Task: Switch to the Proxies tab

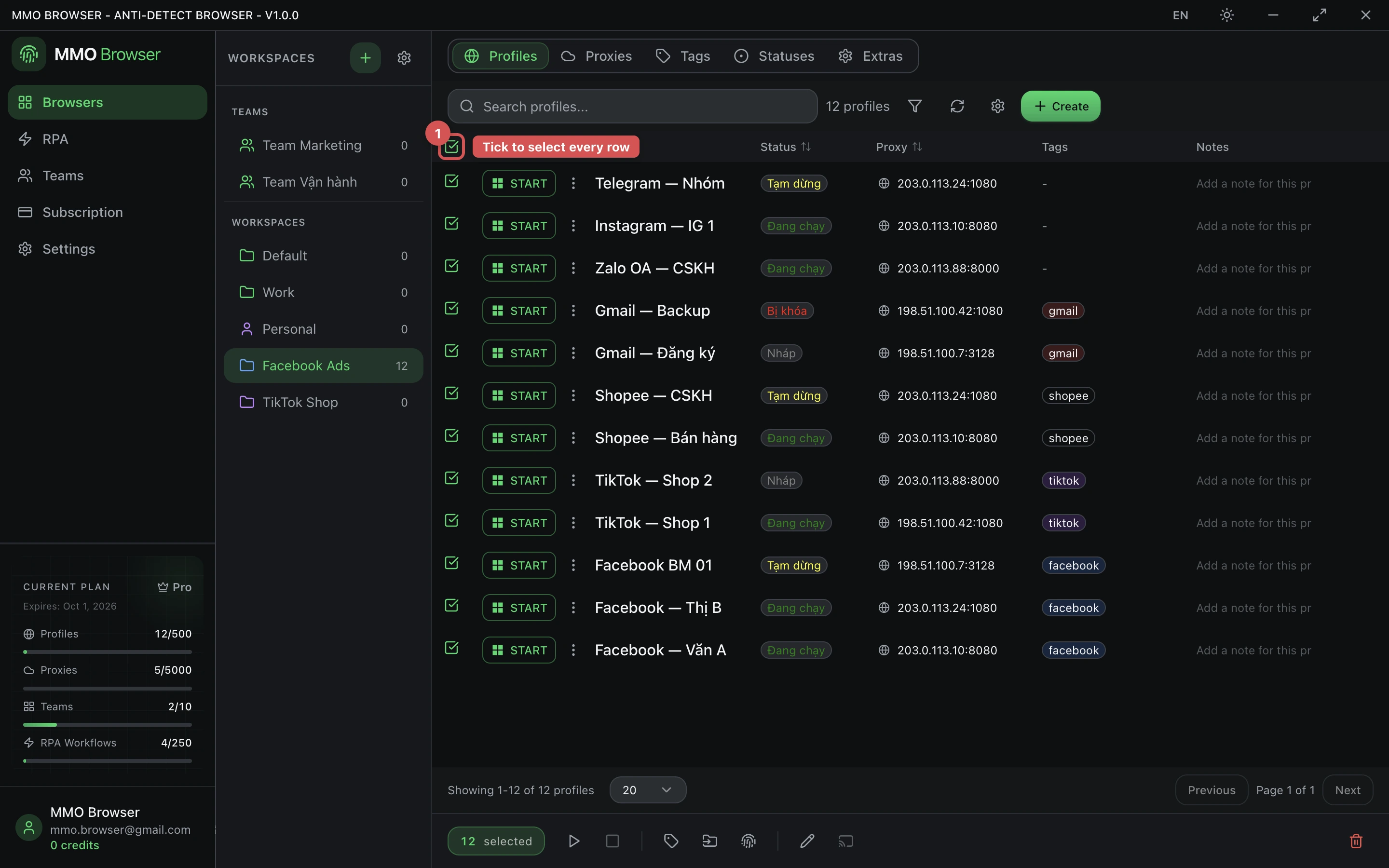Action: (596, 55)
